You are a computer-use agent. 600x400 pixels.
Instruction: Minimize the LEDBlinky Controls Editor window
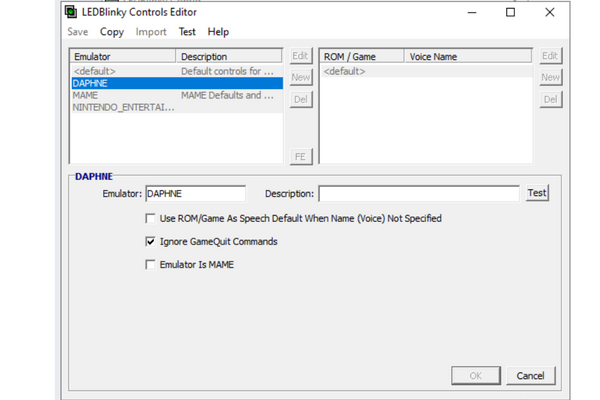472,12
